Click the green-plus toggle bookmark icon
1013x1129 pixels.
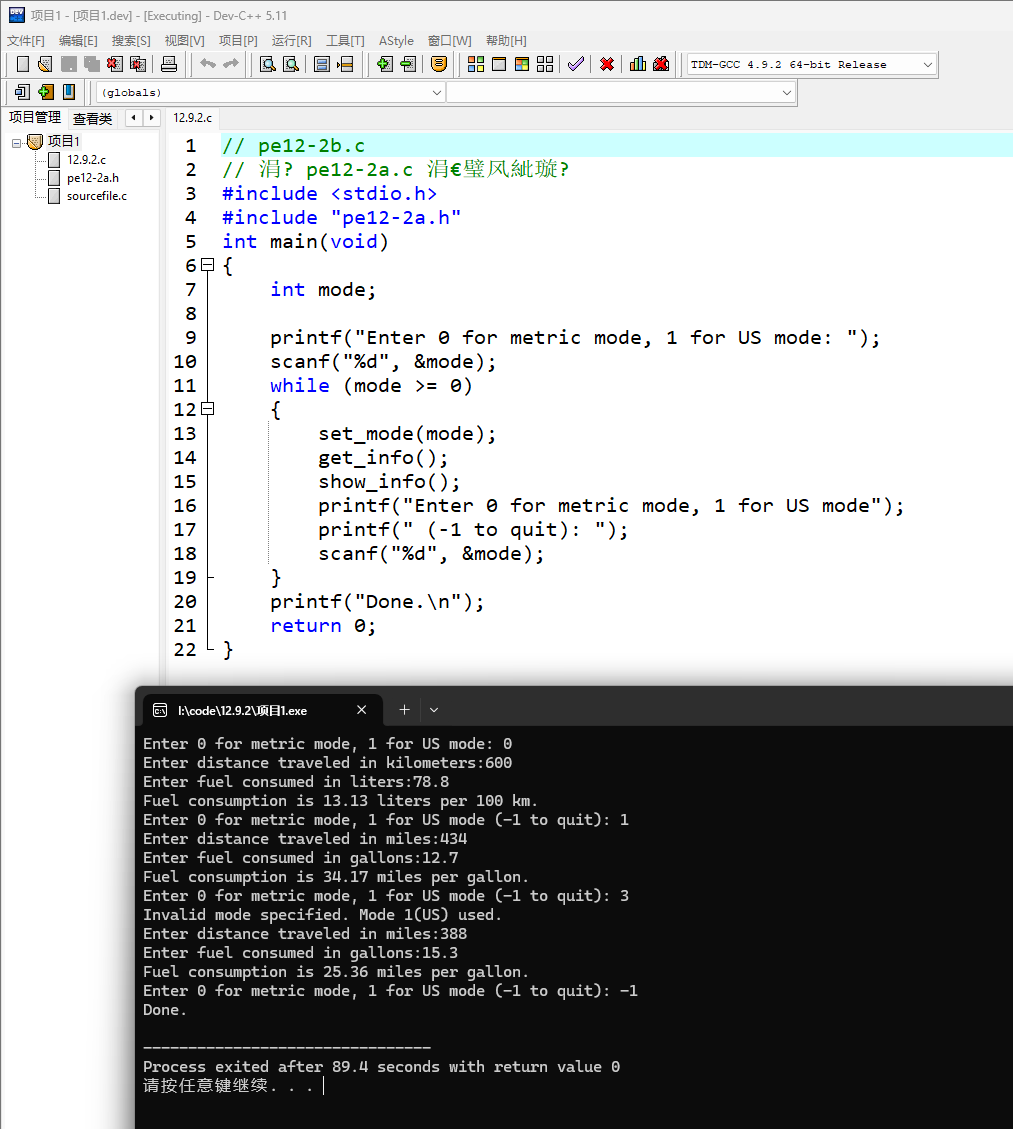point(46,92)
